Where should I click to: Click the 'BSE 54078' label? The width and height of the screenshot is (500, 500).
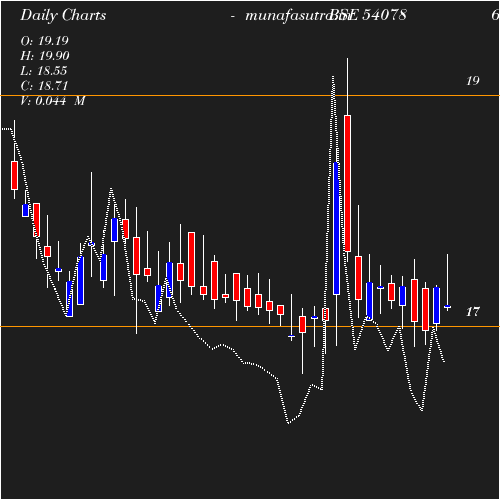(x=368, y=15)
